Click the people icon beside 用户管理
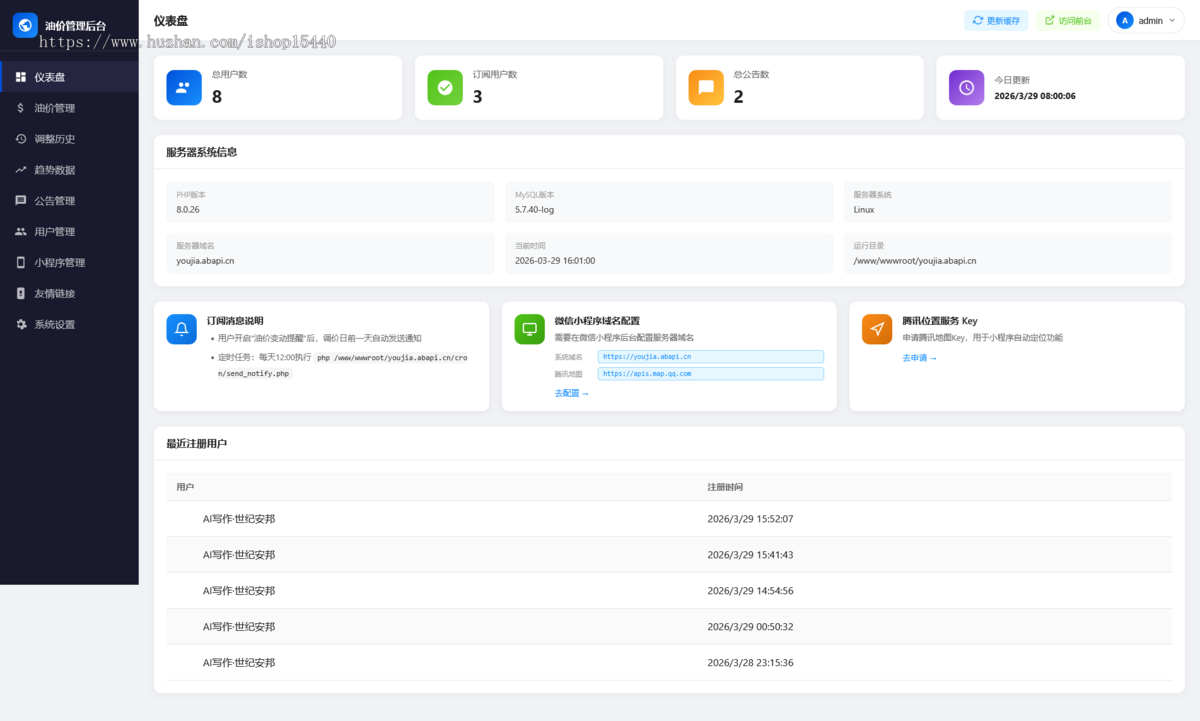 point(21,232)
